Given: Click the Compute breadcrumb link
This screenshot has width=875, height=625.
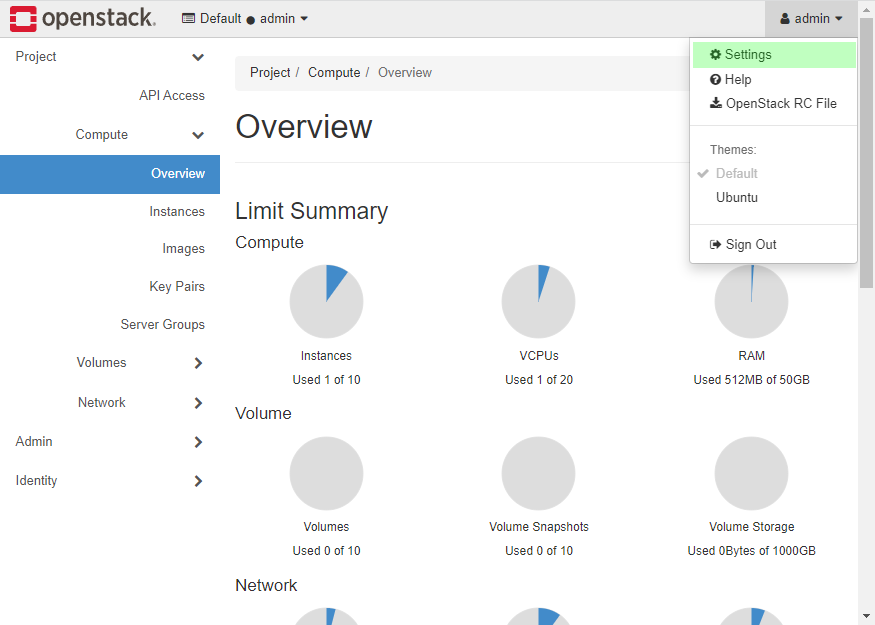Looking at the screenshot, I should point(334,73).
